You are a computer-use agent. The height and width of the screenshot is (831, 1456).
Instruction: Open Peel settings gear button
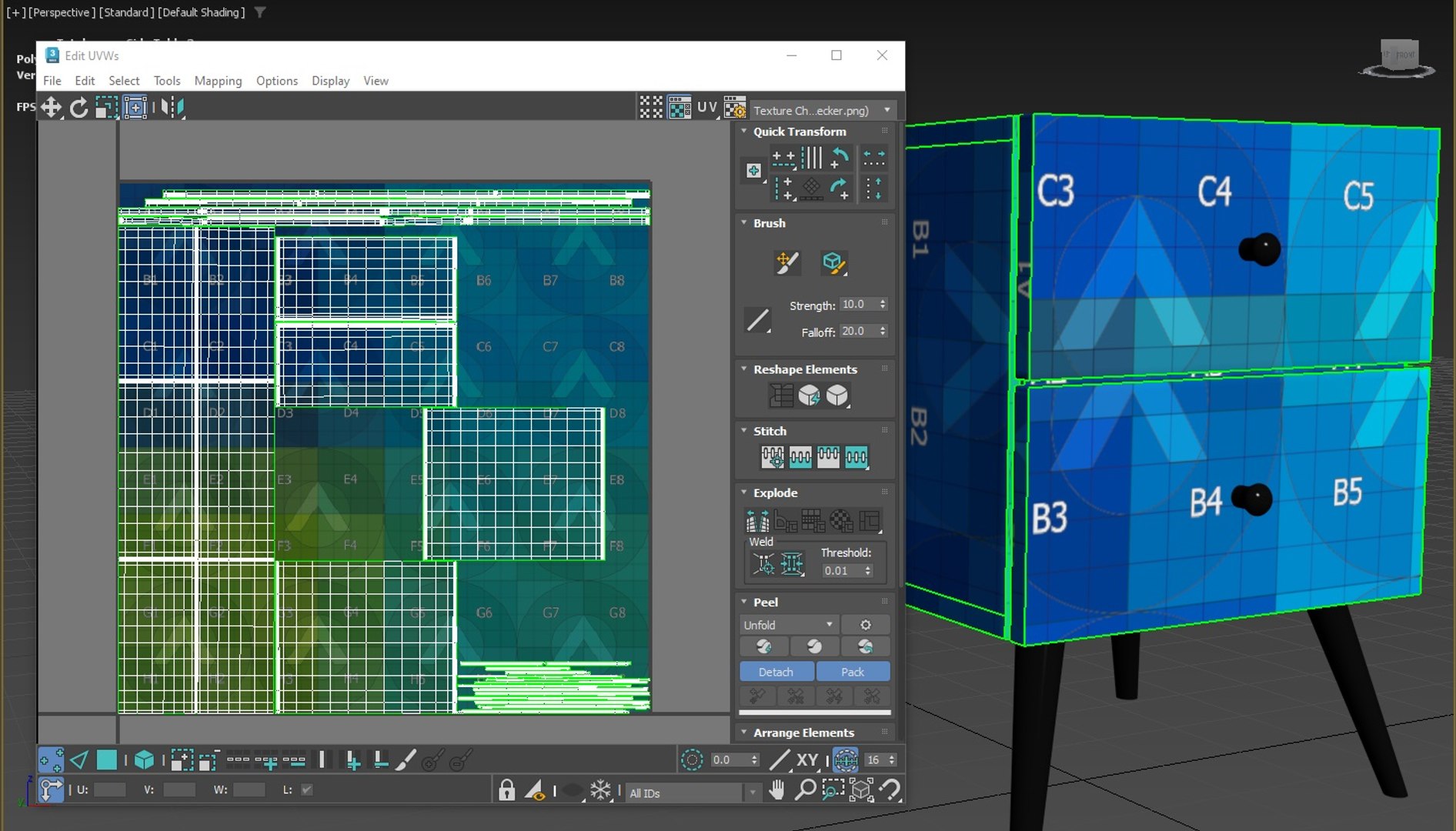click(865, 625)
